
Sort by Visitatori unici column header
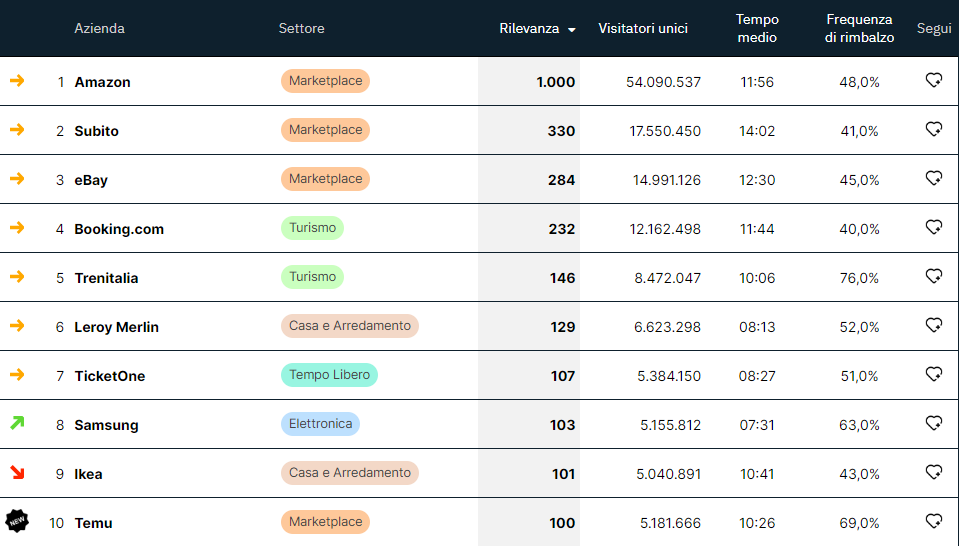point(643,29)
